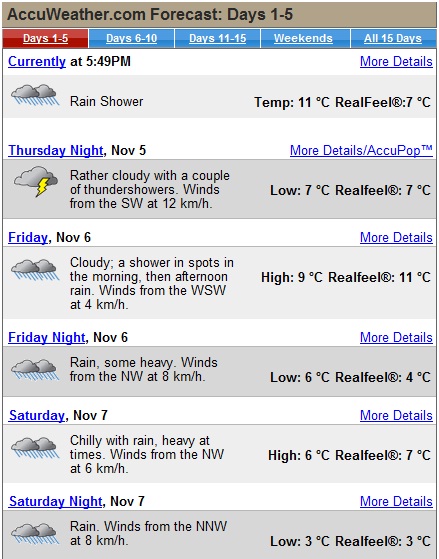Open the Thursday Night forecast link
This screenshot has height=559, width=439.
point(56,150)
